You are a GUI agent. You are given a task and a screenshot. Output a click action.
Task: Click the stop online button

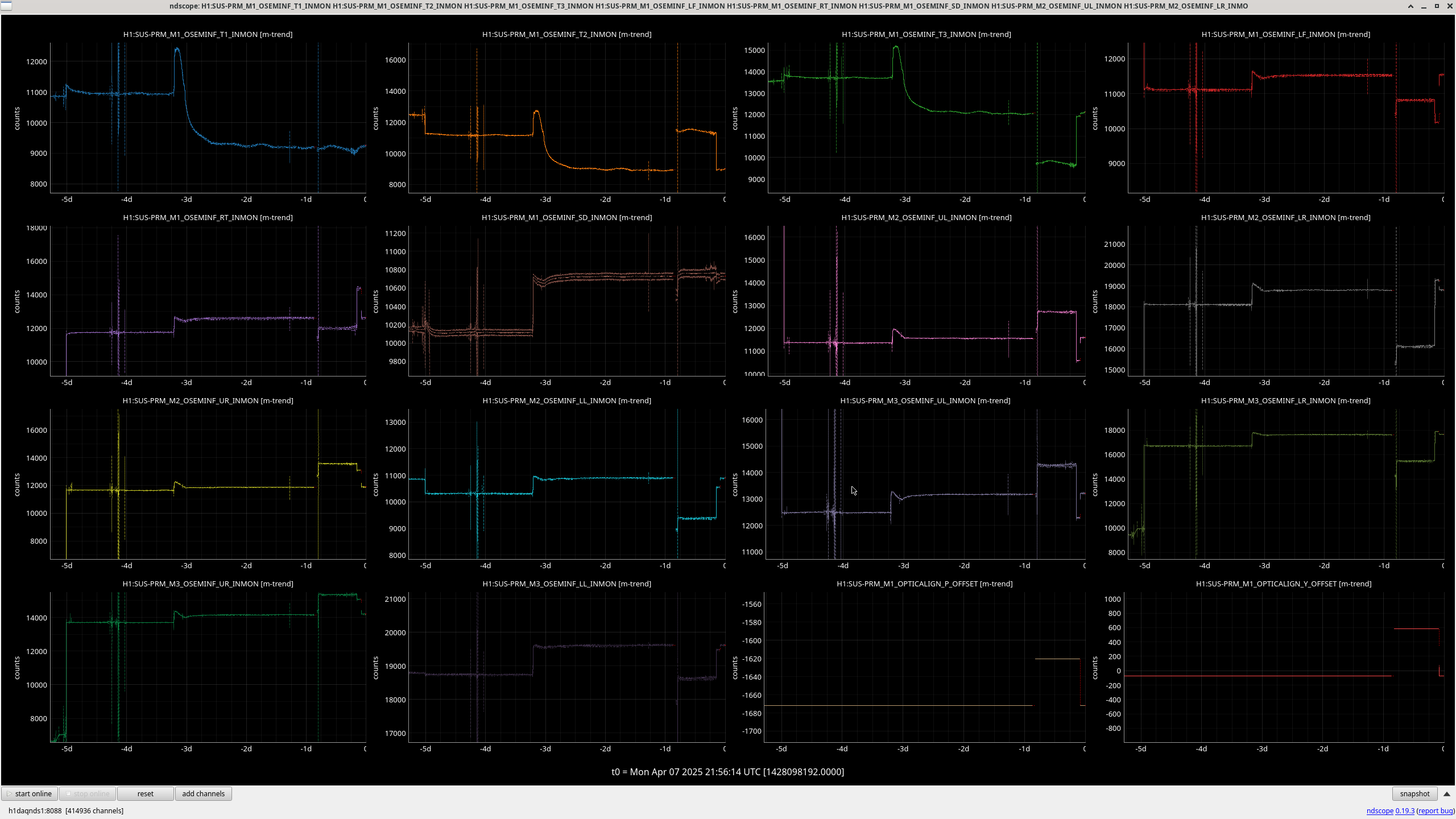pos(88,793)
